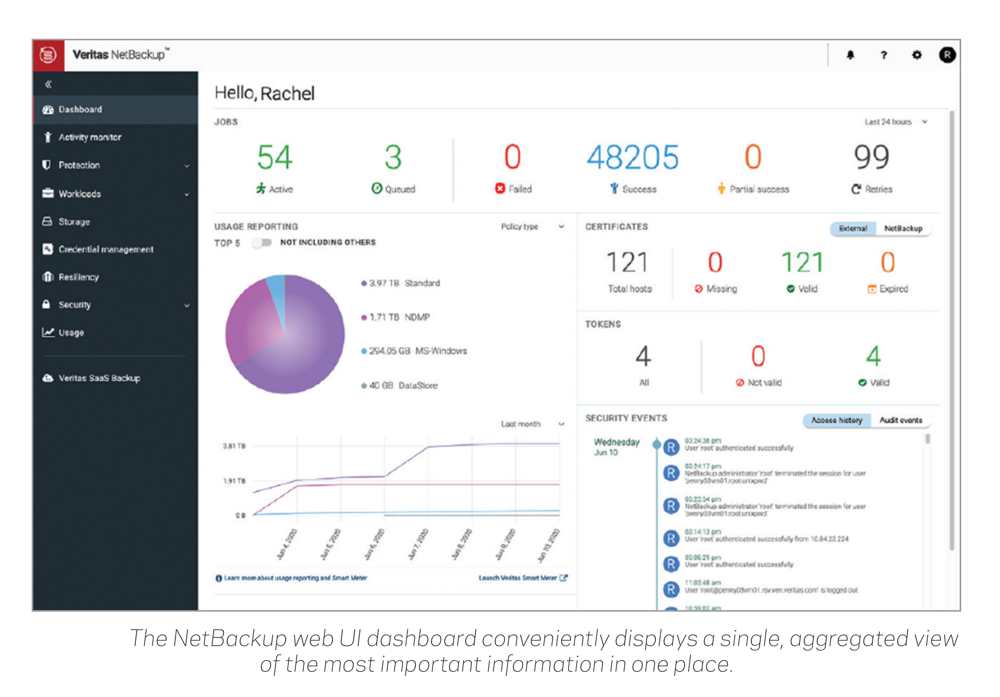The height and width of the screenshot is (697, 1000).
Task: Click the Success jobs icon
Action: pos(614,188)
